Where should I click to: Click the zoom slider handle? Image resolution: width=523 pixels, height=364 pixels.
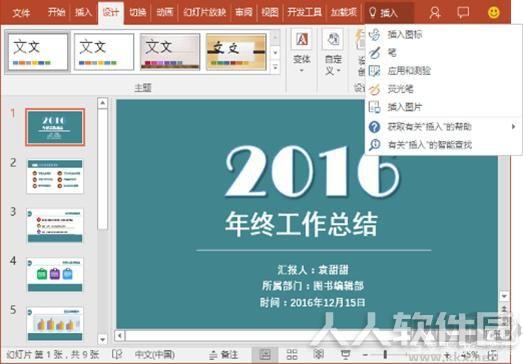click(x=385, y=355)
